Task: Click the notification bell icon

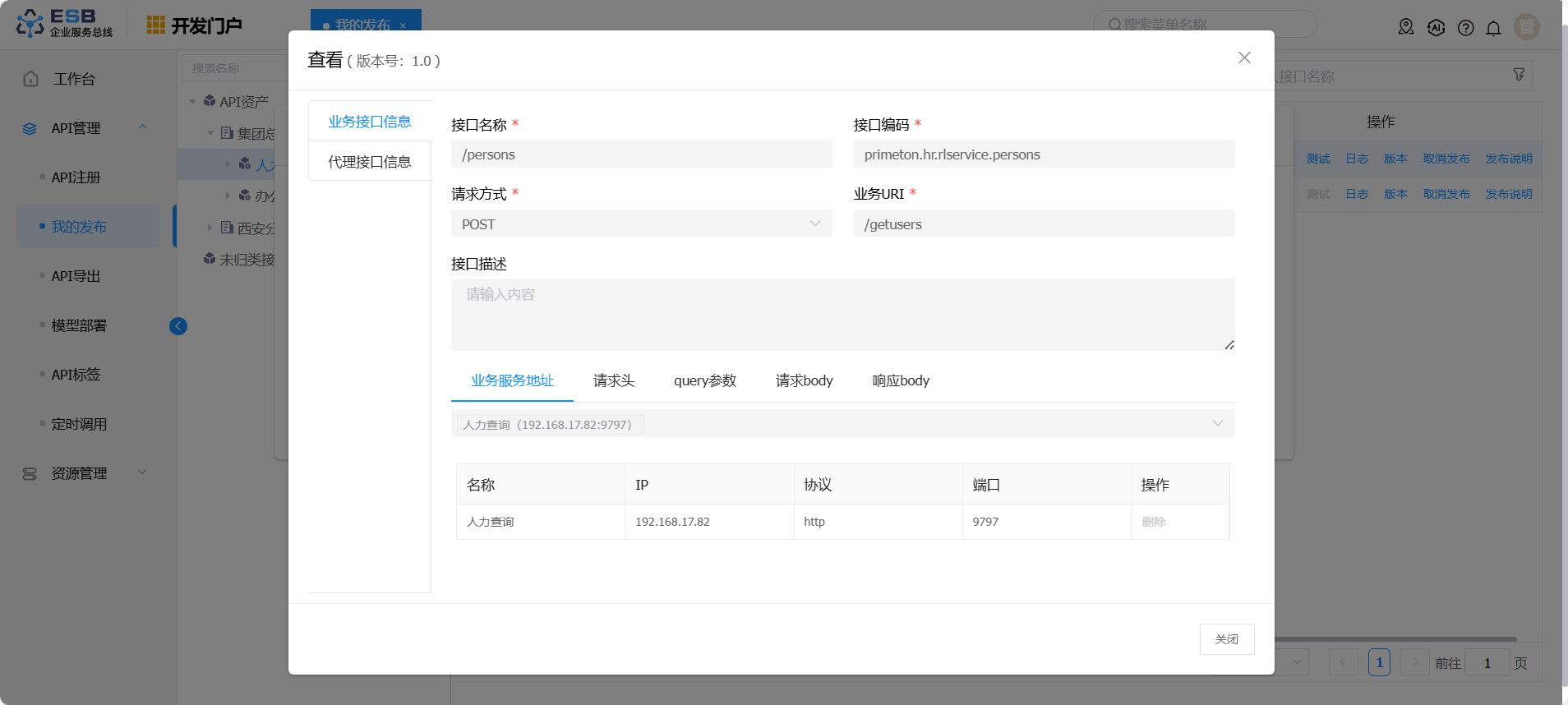Action: [1493, 28]
